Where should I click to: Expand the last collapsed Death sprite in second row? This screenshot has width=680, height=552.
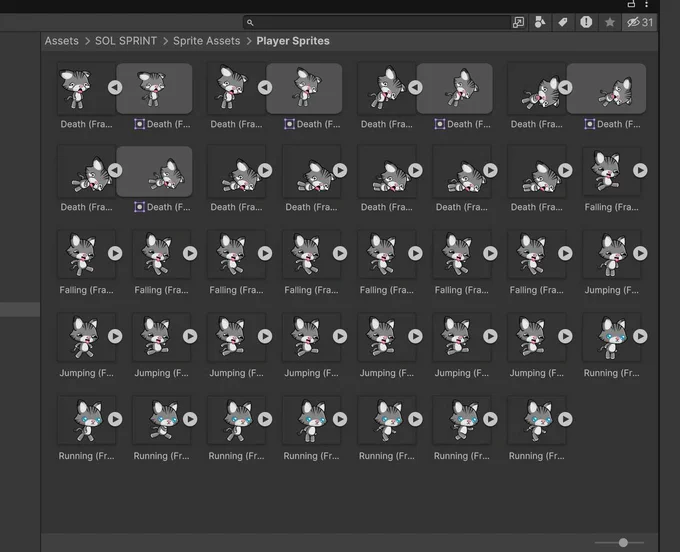(x=565, y=170)
